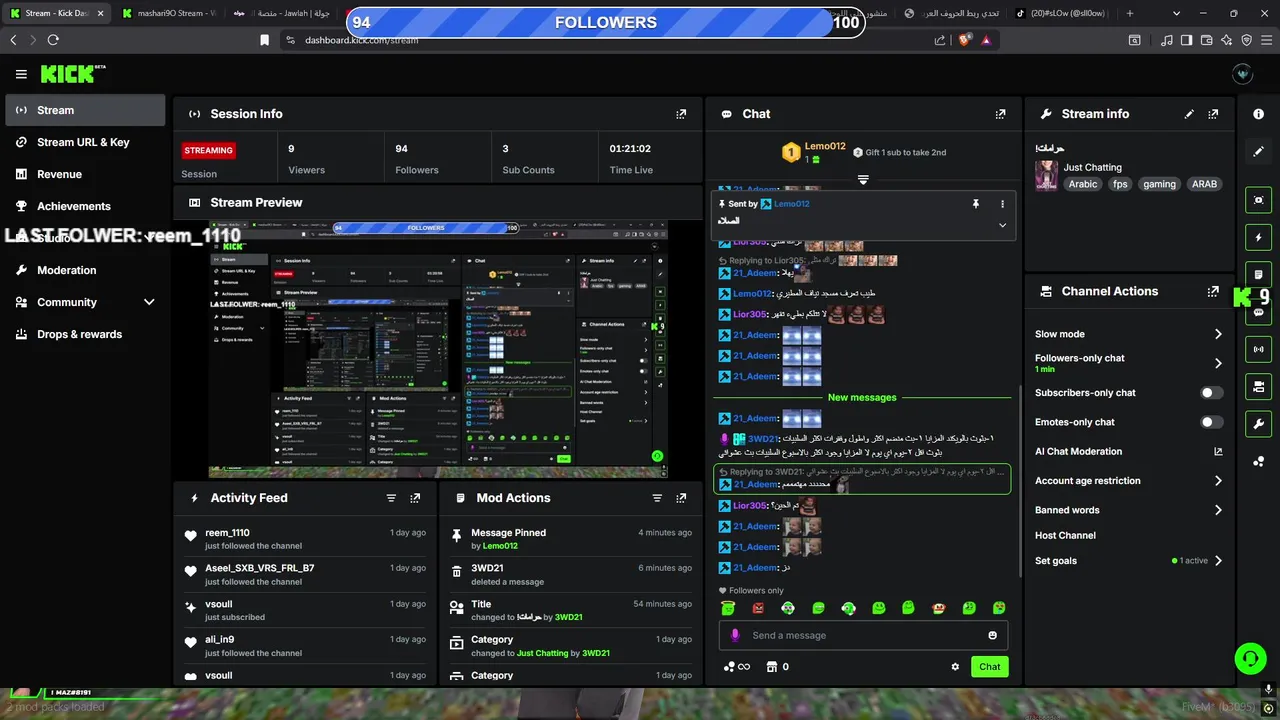The height and width of the screenshot is (720, 1280).
Task: Click the purple microphone icon in chat input
Action: coord(735,635)
